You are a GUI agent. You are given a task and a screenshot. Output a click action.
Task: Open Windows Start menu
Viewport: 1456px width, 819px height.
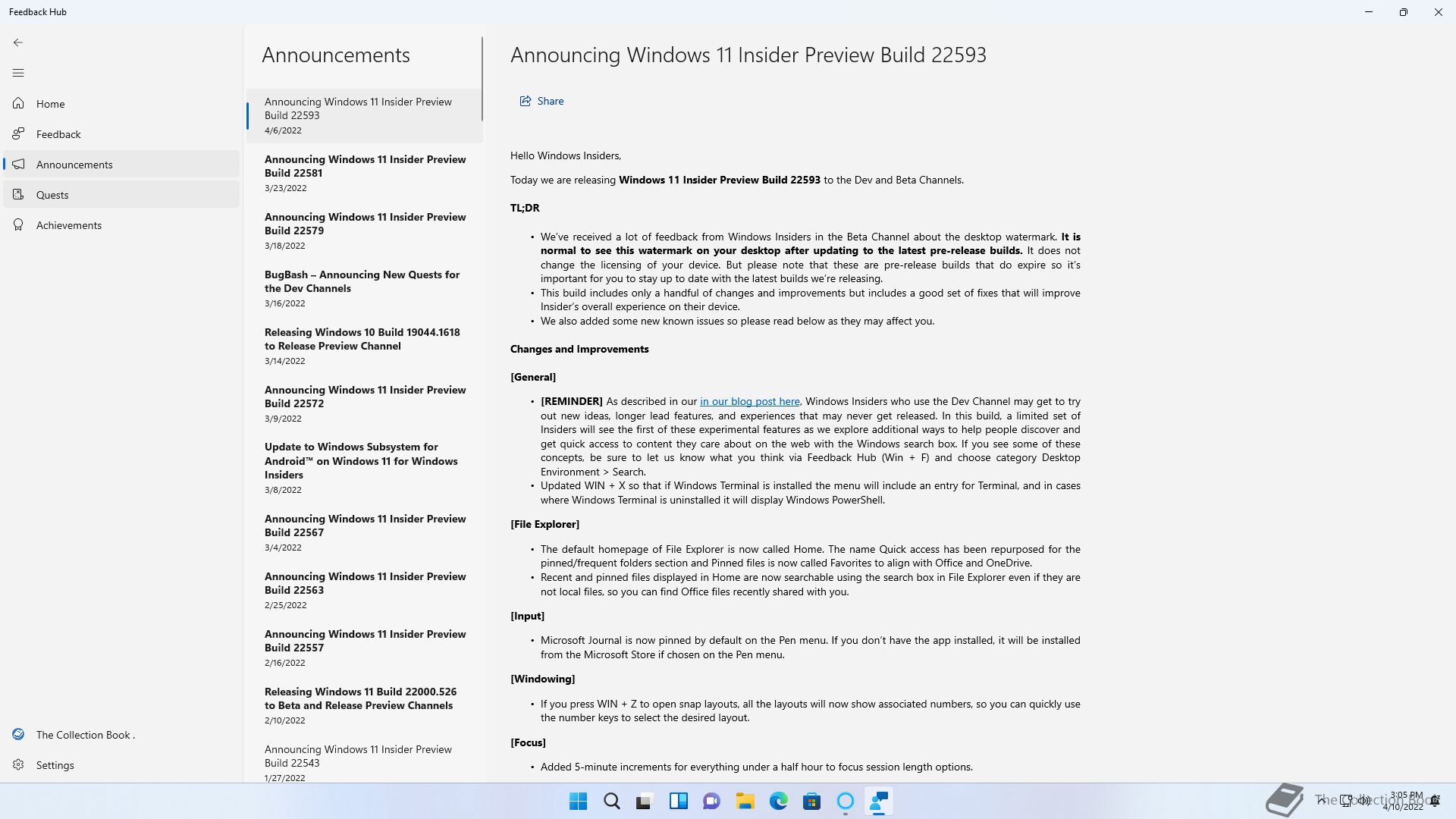click(578, 802)
